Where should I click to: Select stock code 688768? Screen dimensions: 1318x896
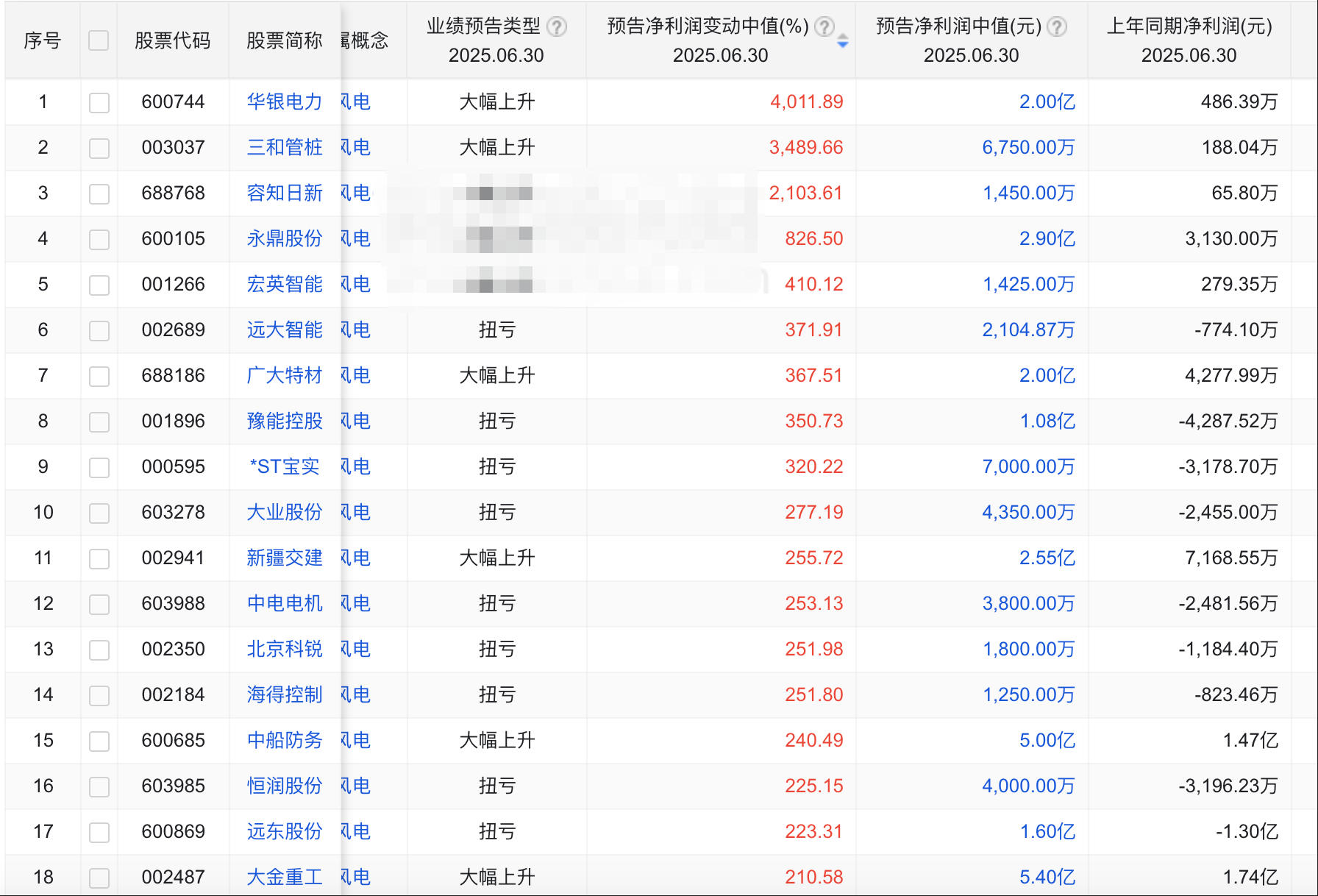[x=173, y=193]
